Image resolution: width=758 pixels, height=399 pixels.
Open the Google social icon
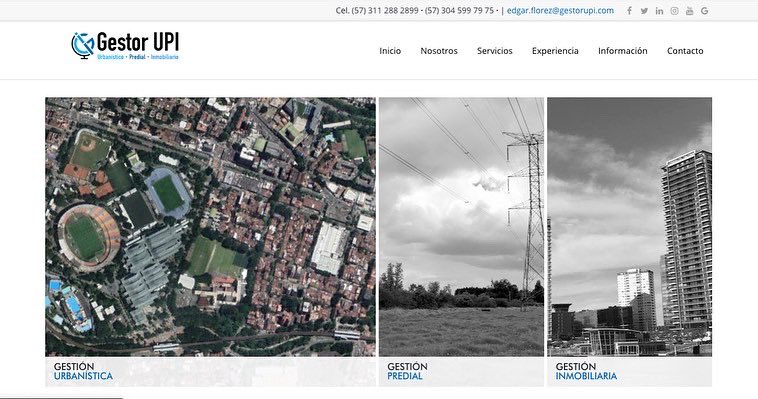(704, 11)
